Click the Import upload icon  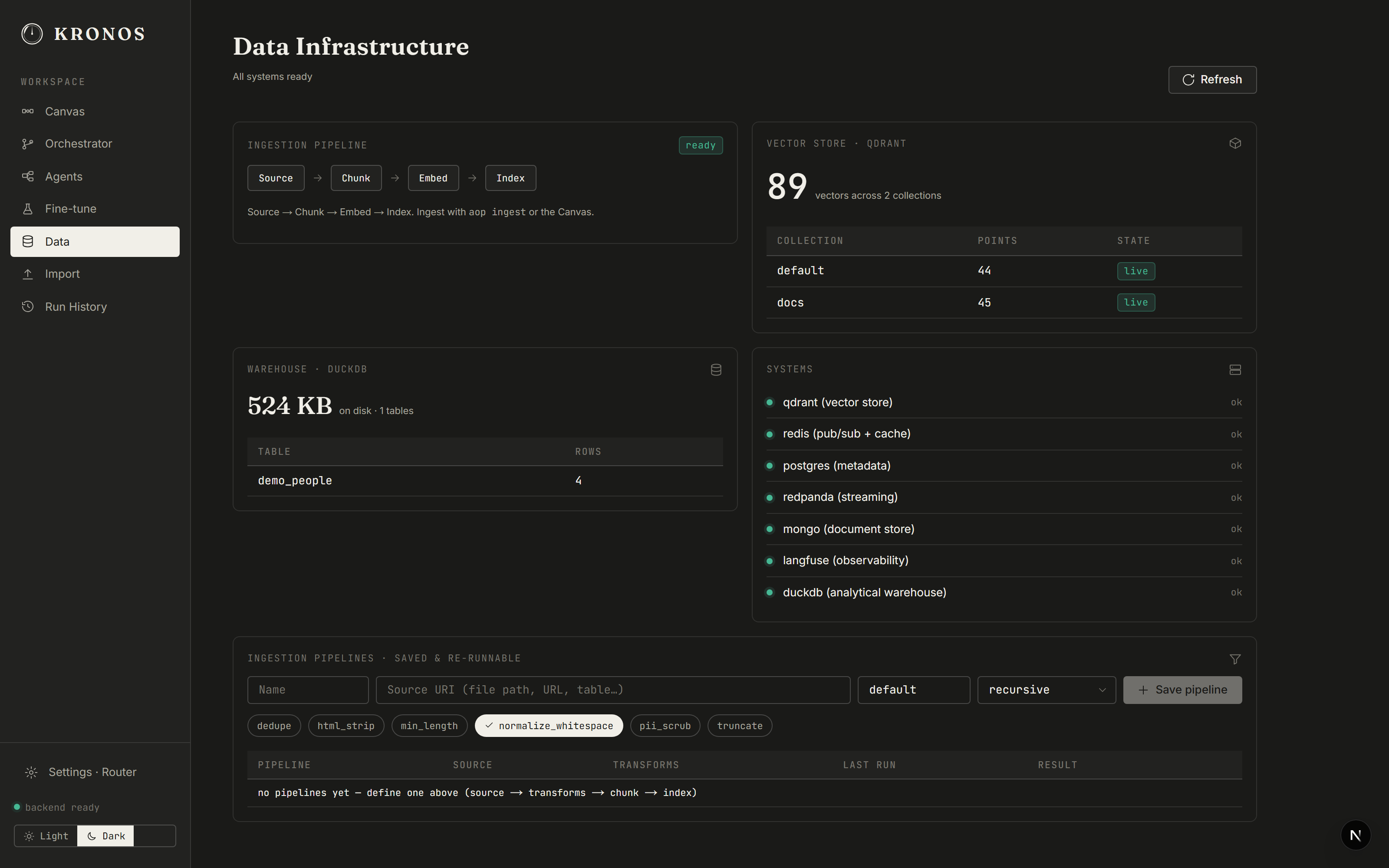click(x=27, y=274)
